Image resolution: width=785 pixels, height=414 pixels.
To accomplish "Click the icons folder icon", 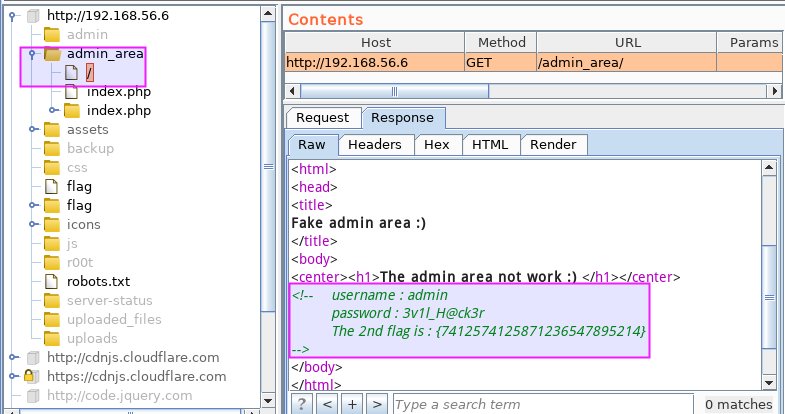I will pyautogui.click(x=52, y=225).
